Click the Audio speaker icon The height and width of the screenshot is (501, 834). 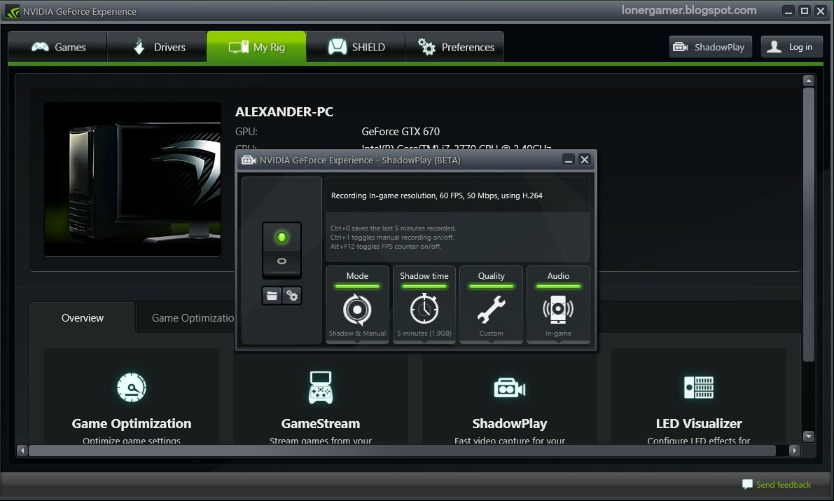pyautogui.click(x=558, y=310)
